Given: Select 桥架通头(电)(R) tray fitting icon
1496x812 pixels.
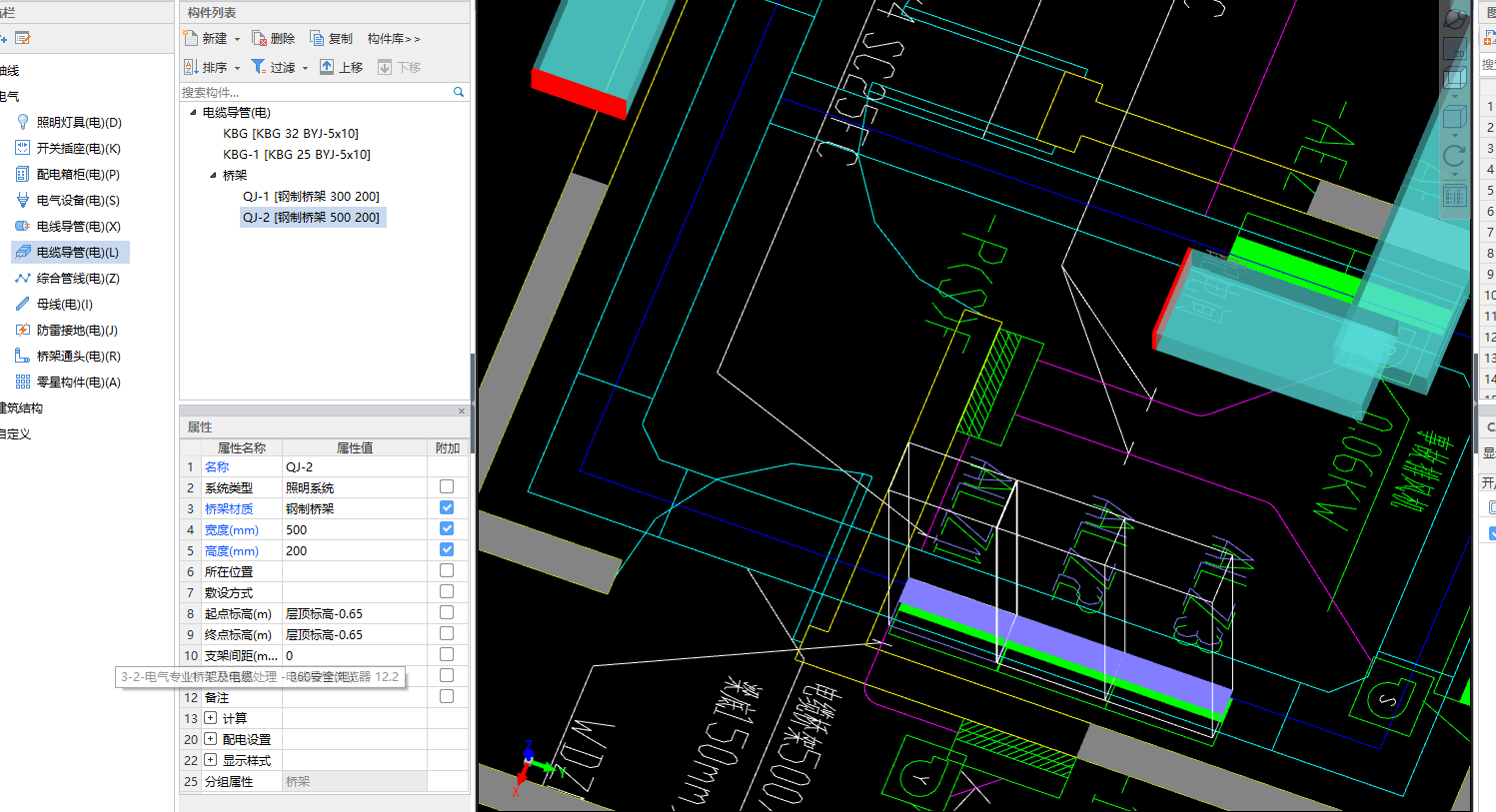Looking at the screenshot, I should tap(23, 356).
